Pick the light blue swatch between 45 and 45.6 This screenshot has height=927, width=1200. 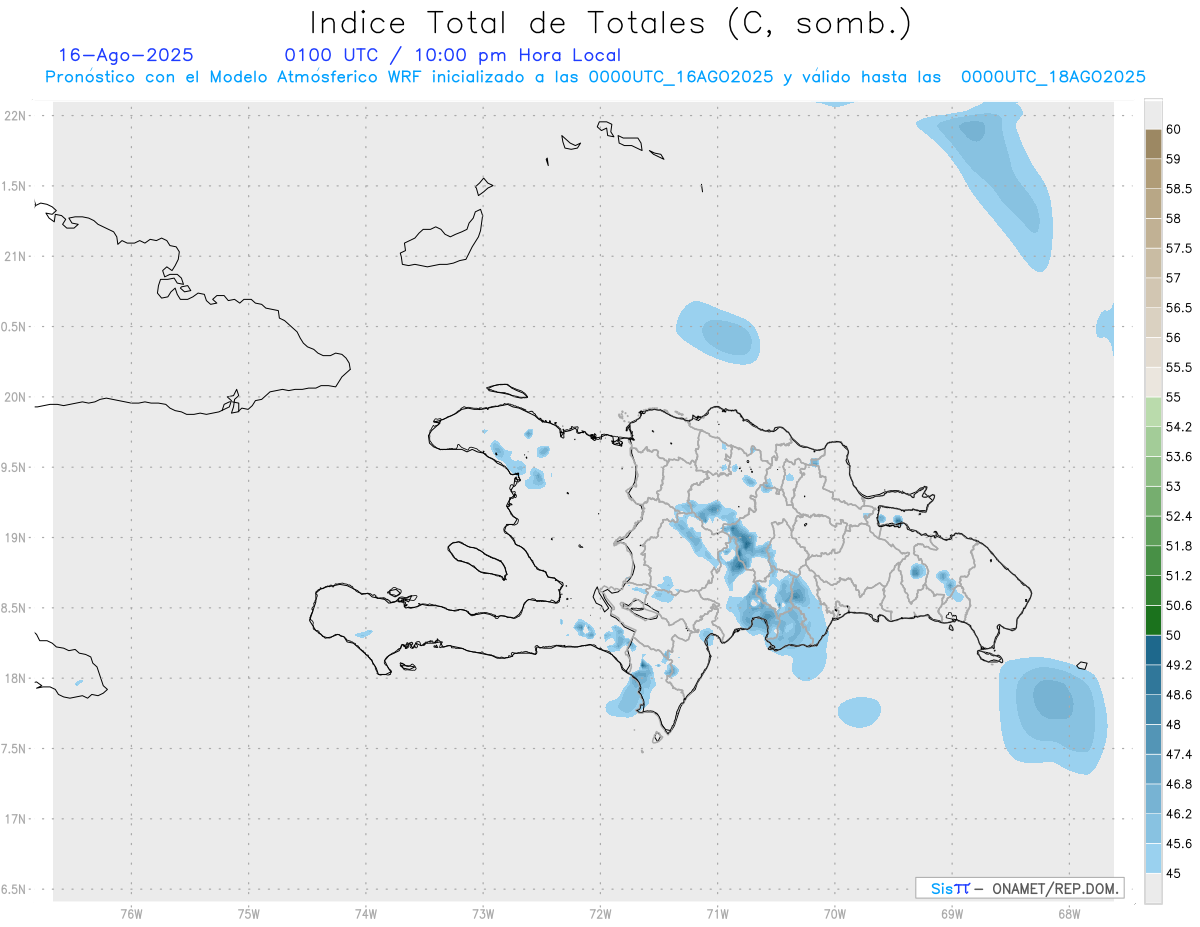(x=1153, y=858)
